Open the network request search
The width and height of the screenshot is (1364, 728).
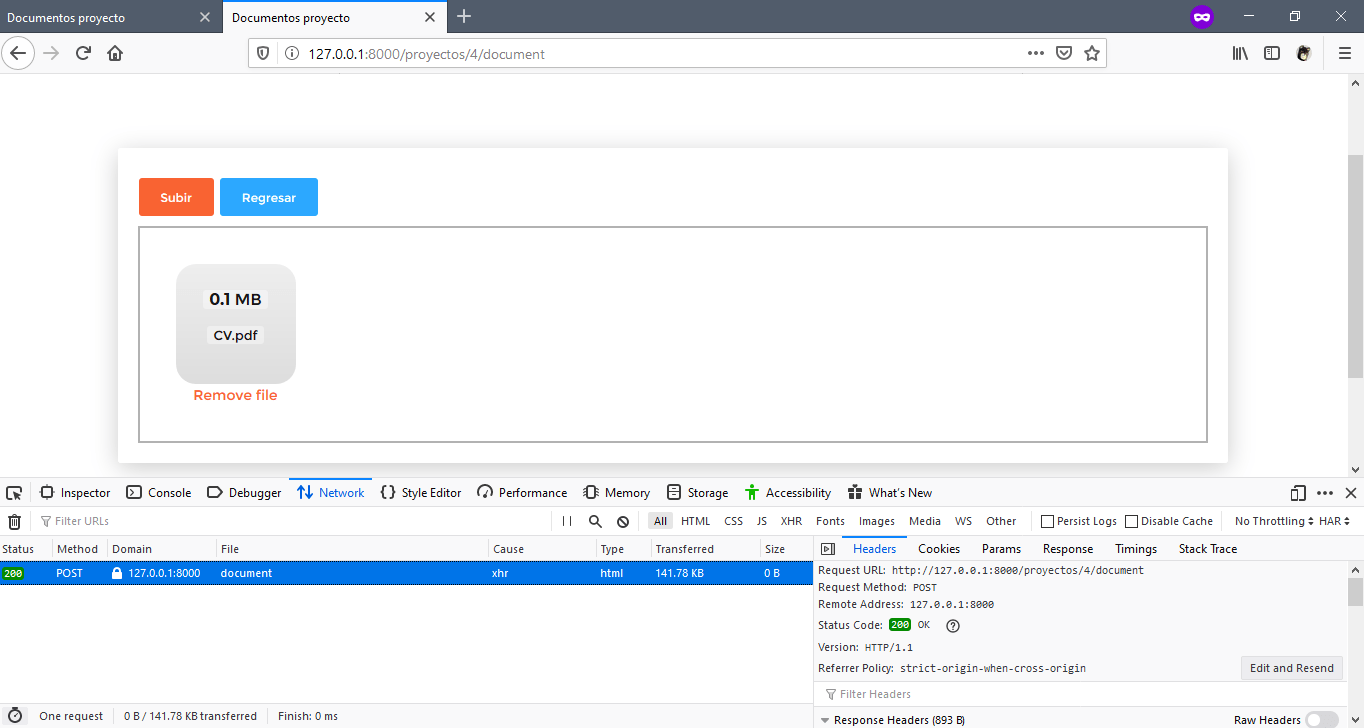pyautogui.click(x=595, y=520)
